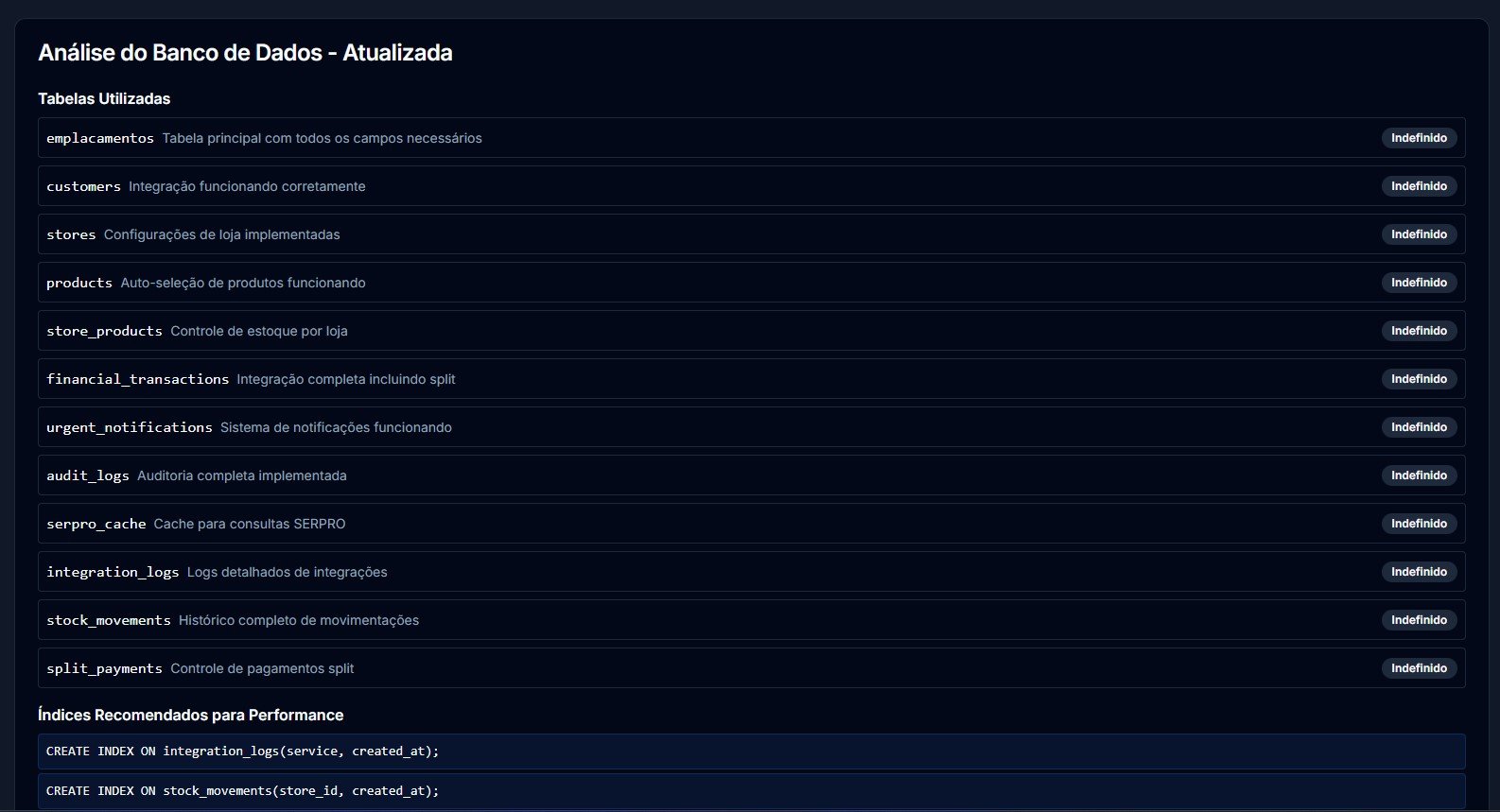This screenshot has height=812, width=1500.
Task: Click the CREATE INDEX stock_movements code line
Action: coord(243,791)
